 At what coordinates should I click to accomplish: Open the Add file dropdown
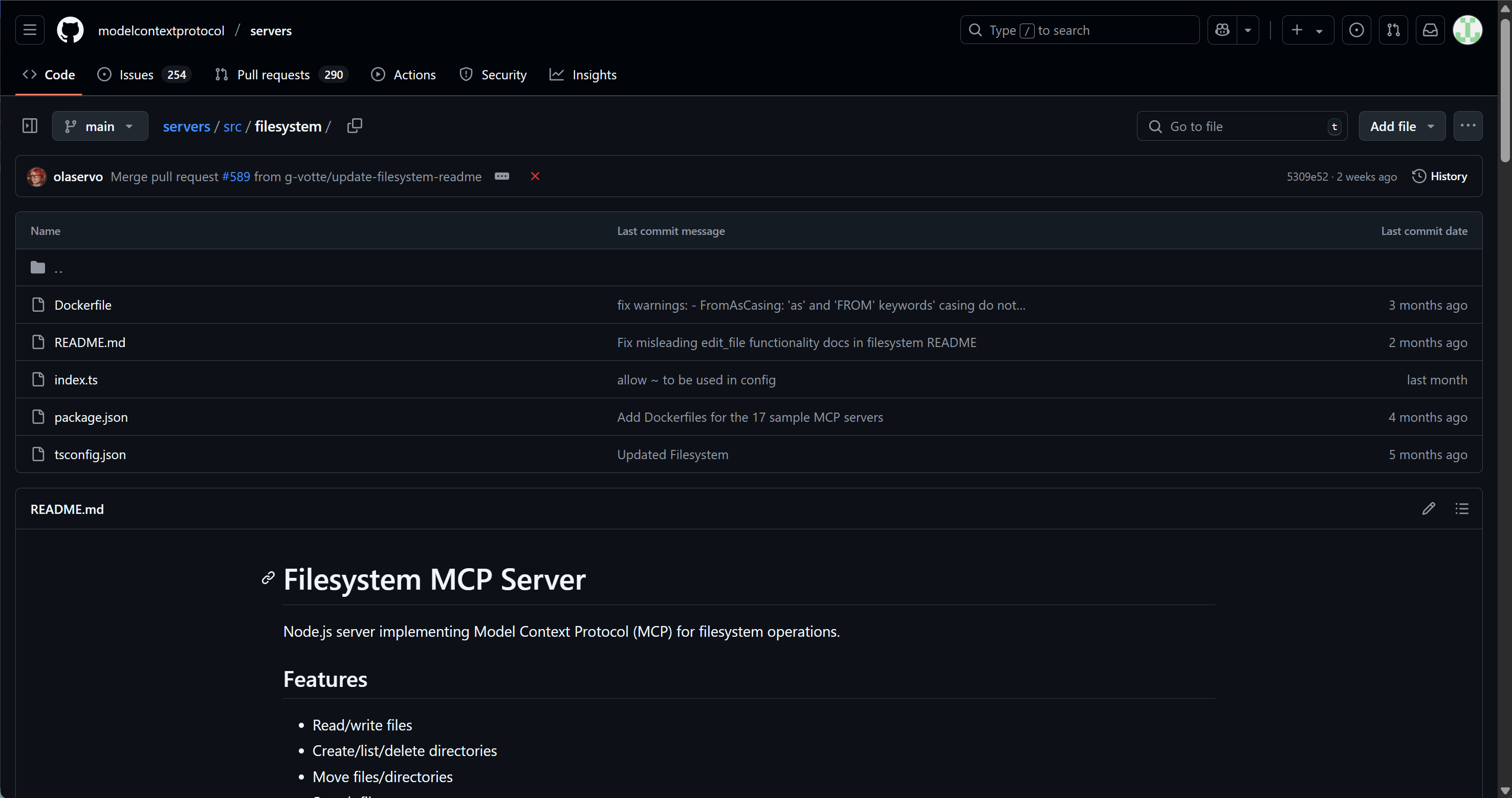pyautogui.click(x=1401, y=126)
